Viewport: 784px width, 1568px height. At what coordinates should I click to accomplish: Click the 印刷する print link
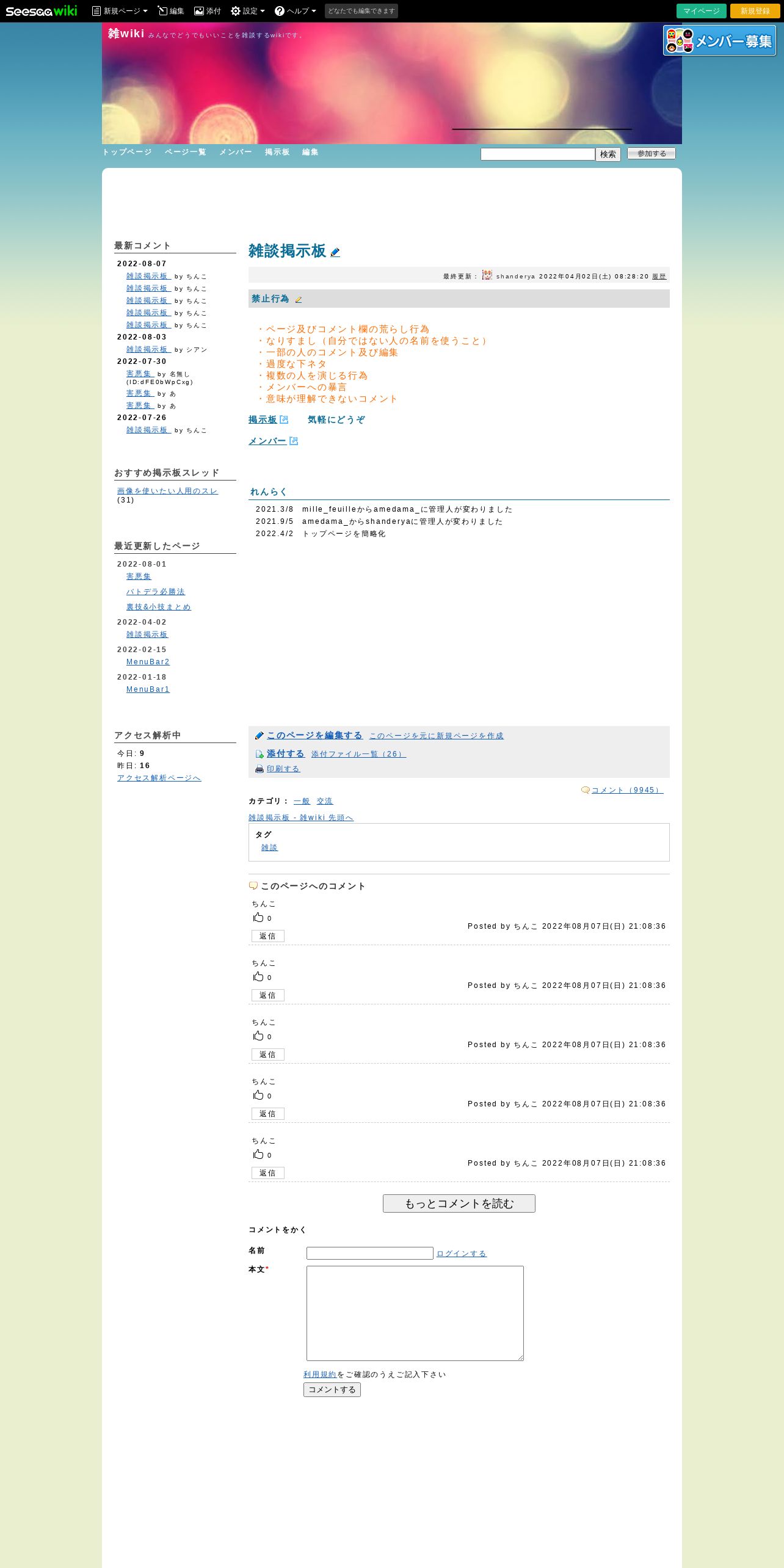point(283,769)
